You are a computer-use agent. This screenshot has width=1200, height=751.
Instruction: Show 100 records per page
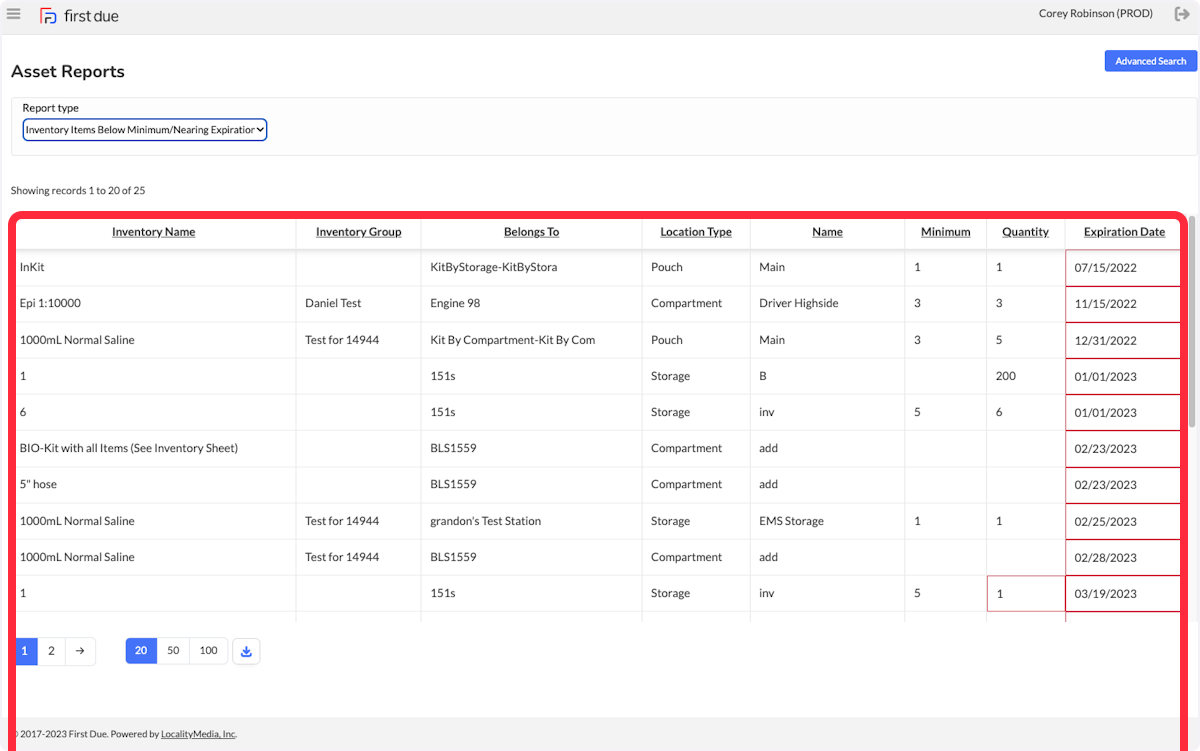pyautogui.click(x=208, y=651)
